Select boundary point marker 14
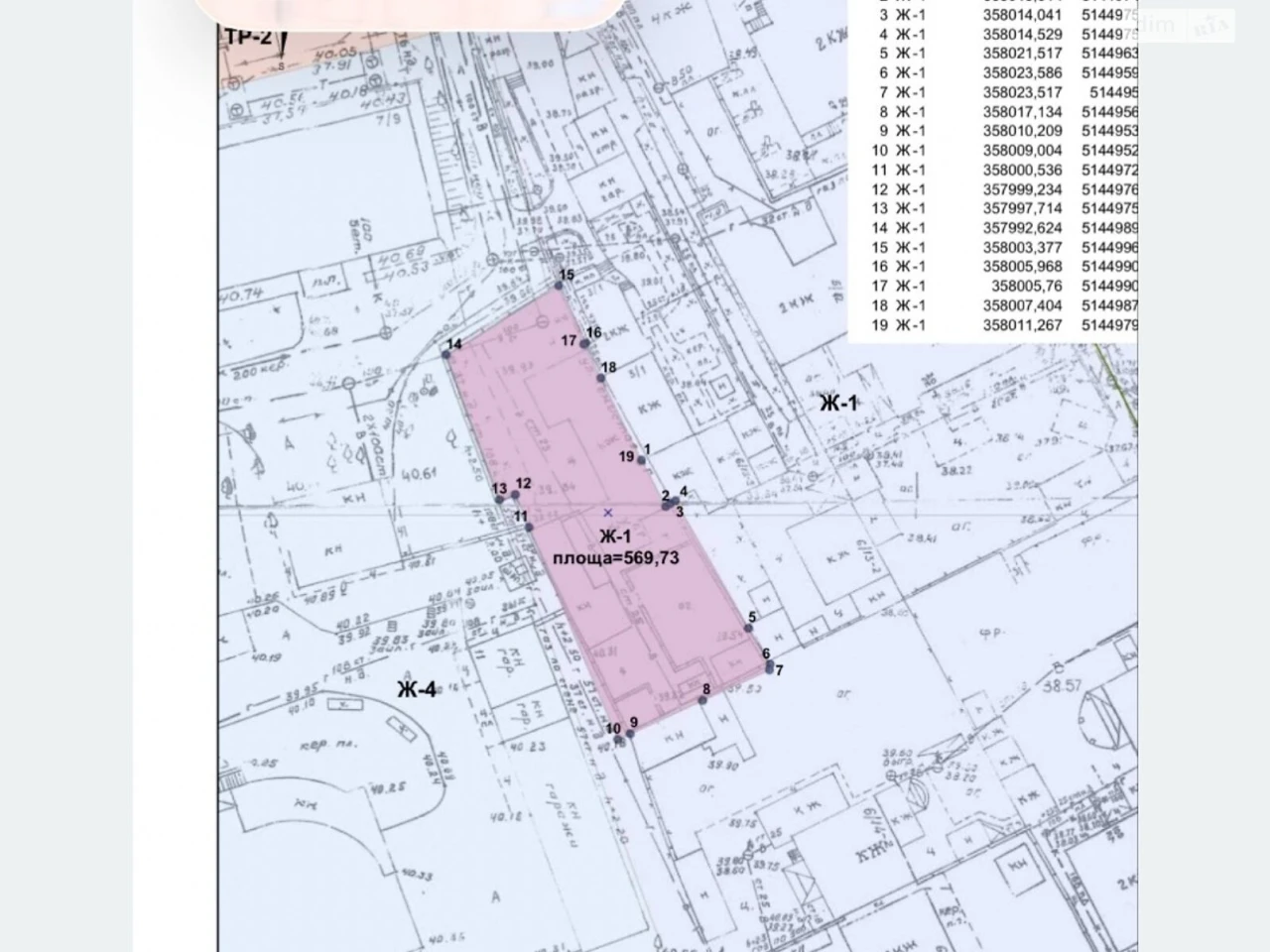 (x=446, y=354)
